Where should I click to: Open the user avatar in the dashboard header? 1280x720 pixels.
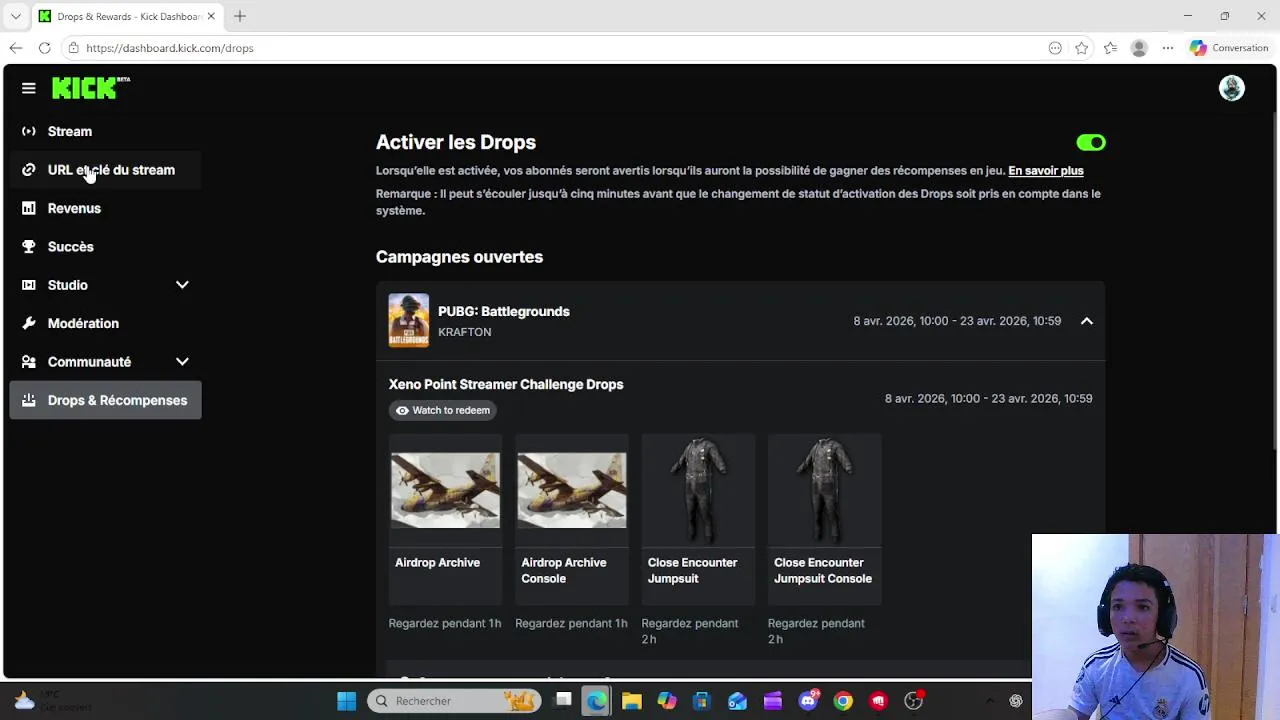tap(1232, 88)
